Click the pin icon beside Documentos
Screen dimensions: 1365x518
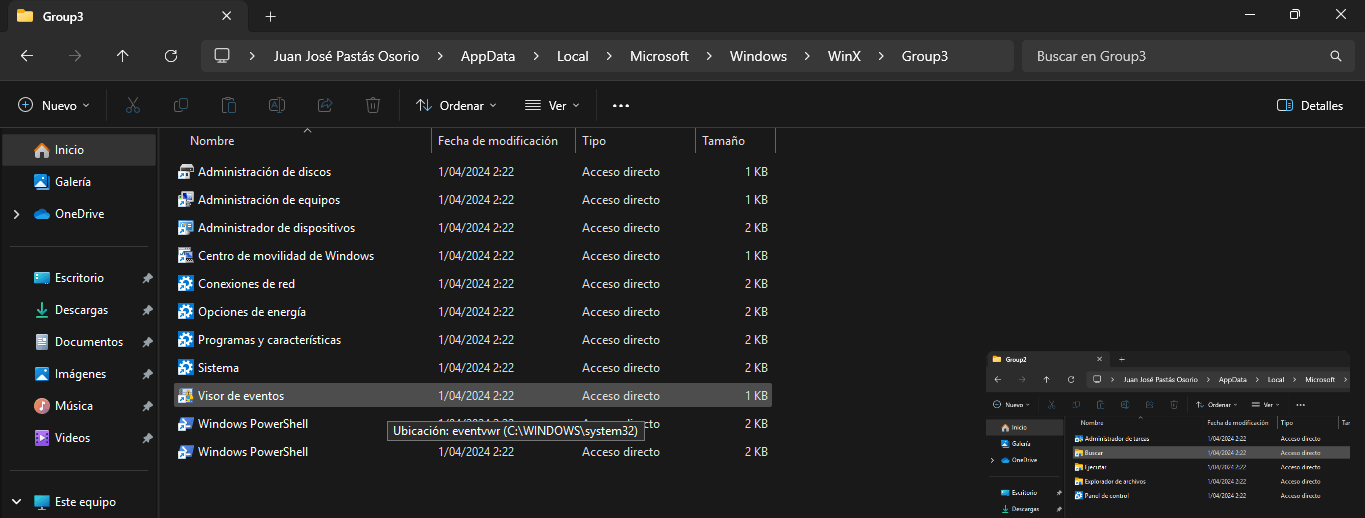(x=147, y=342)
